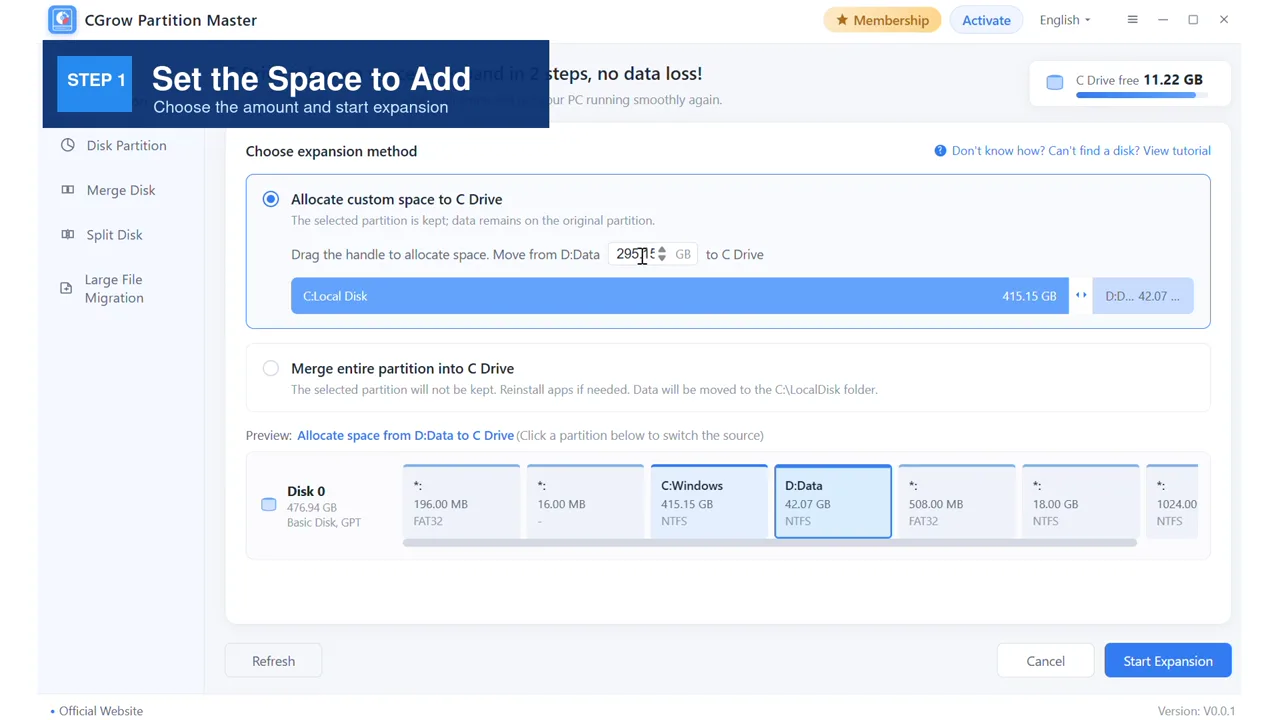Click the D: partition segment of the bar

pyautogui.click(x=1143, y=296)
